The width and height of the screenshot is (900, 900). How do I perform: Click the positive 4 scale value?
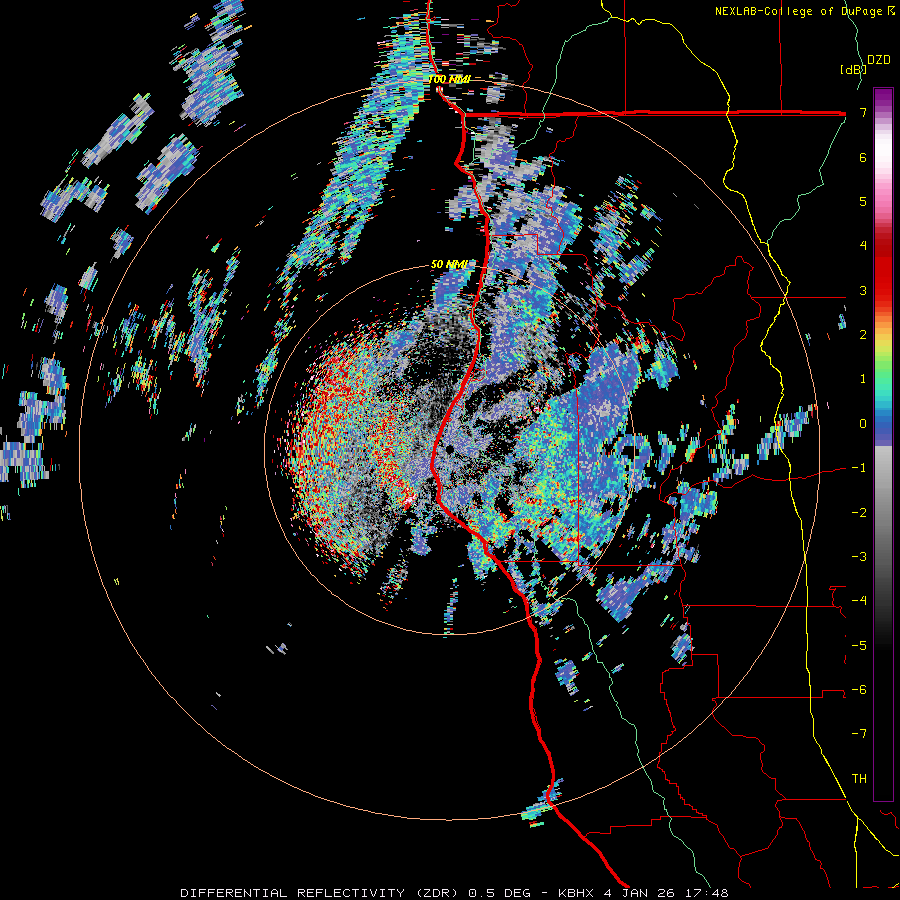(863, 246)
